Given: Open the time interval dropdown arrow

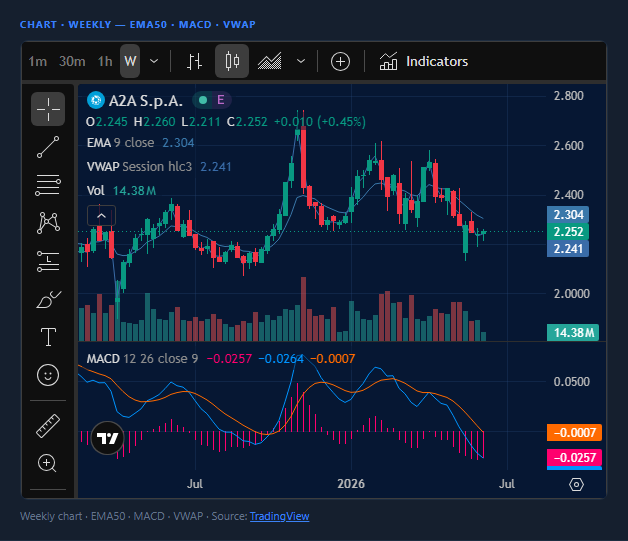Looking at the screenshot, I should click(x=154, y=61).
